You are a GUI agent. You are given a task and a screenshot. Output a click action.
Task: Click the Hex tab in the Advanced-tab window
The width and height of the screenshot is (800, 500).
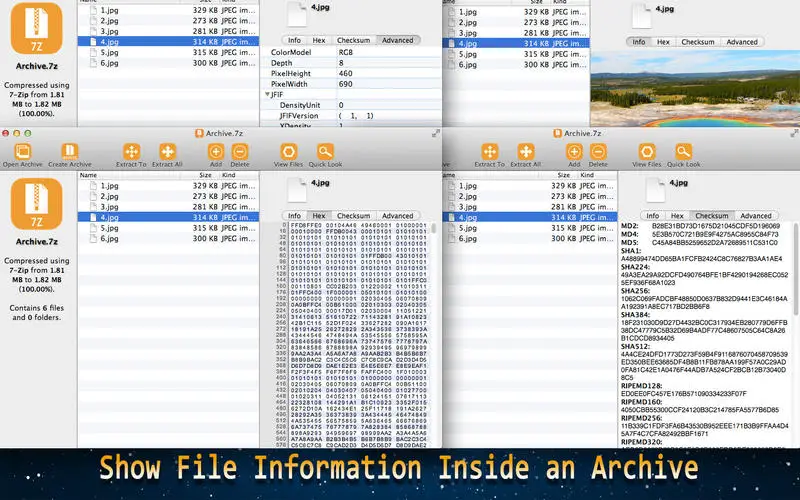click(319, 40)
